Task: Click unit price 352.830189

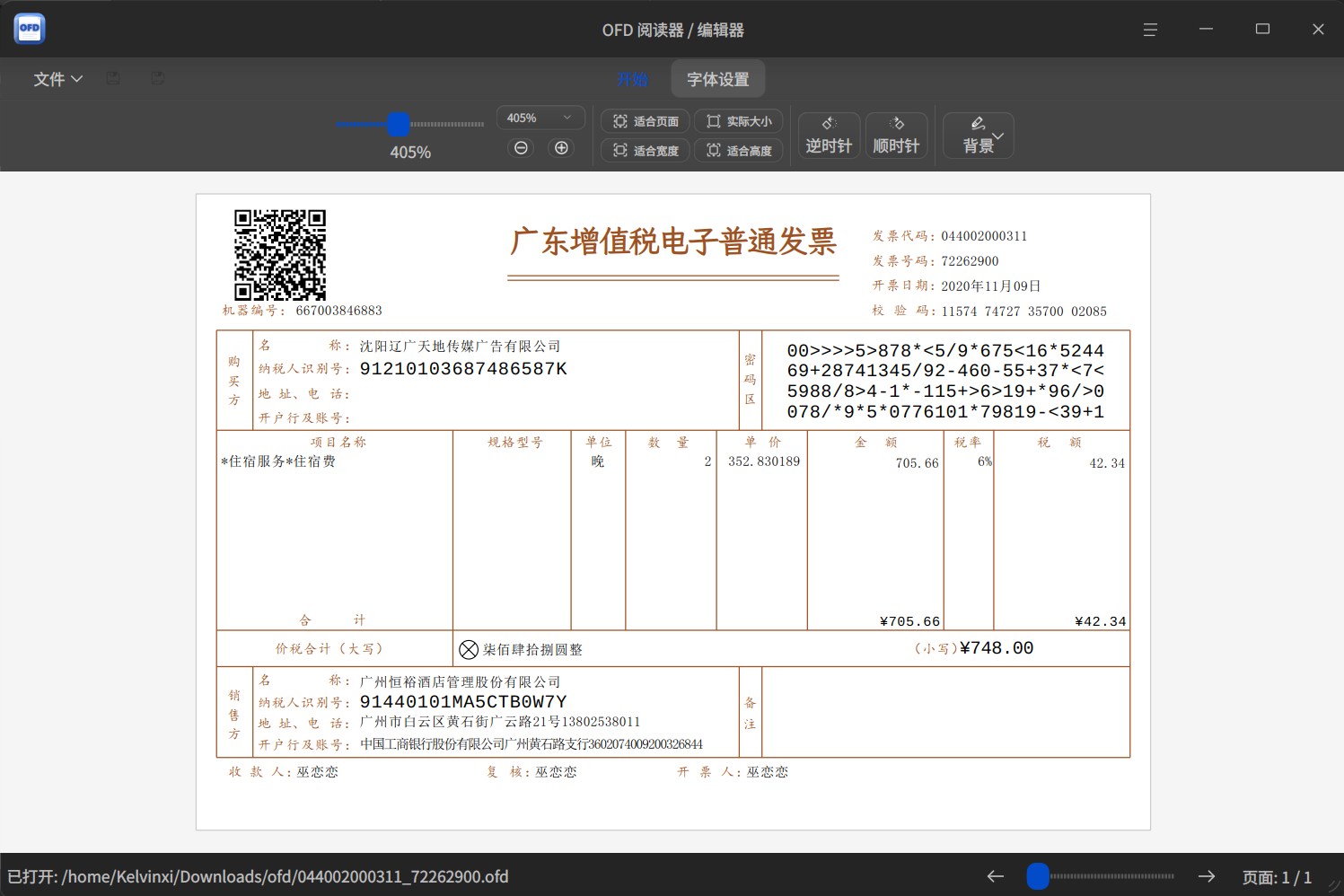Action: (764, 461)
